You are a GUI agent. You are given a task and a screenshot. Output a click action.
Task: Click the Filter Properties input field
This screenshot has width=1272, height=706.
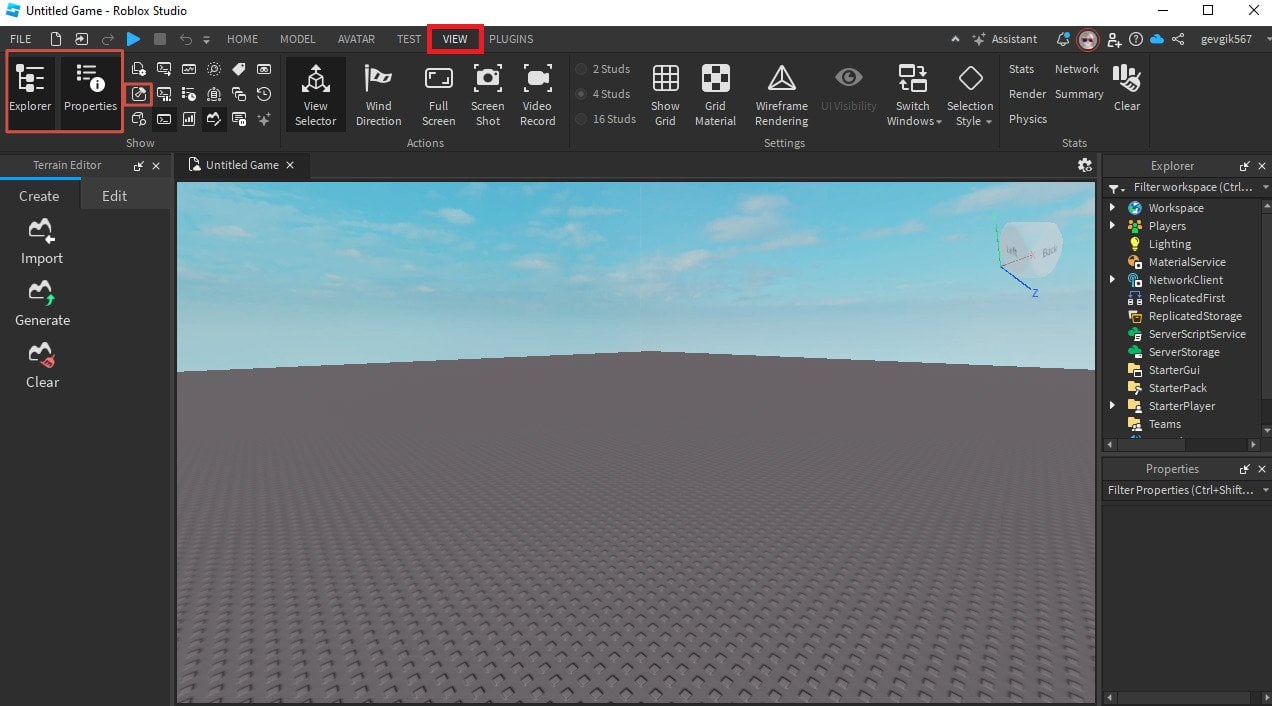[1181, 490]
